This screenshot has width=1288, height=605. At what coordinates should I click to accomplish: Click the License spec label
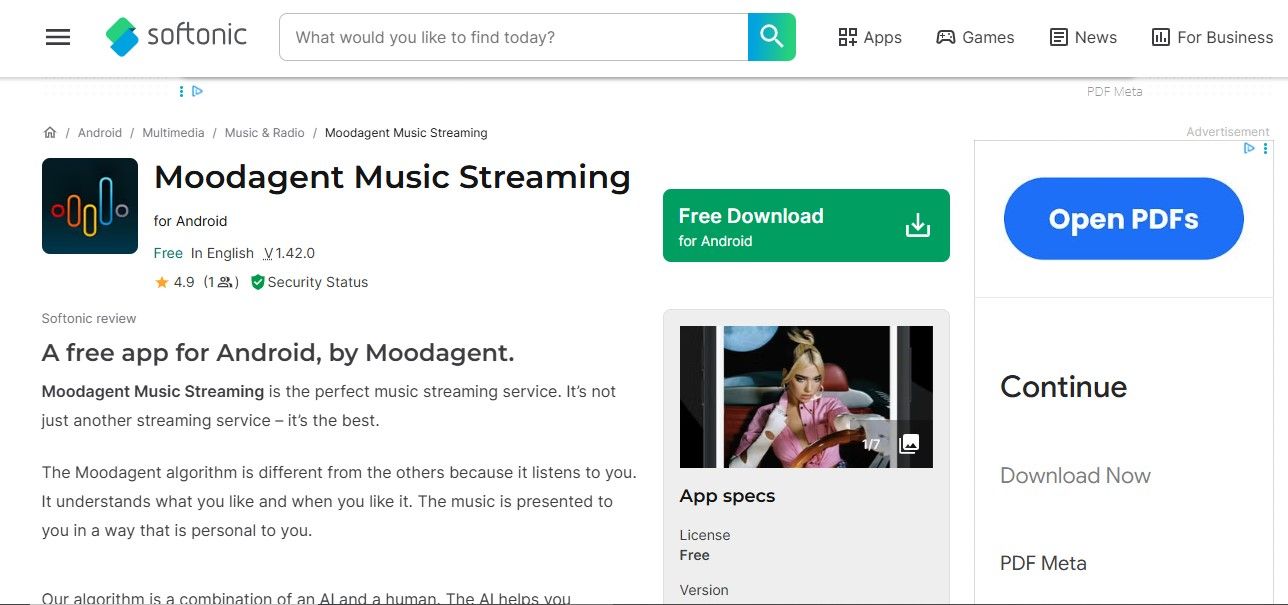point(705,535)
